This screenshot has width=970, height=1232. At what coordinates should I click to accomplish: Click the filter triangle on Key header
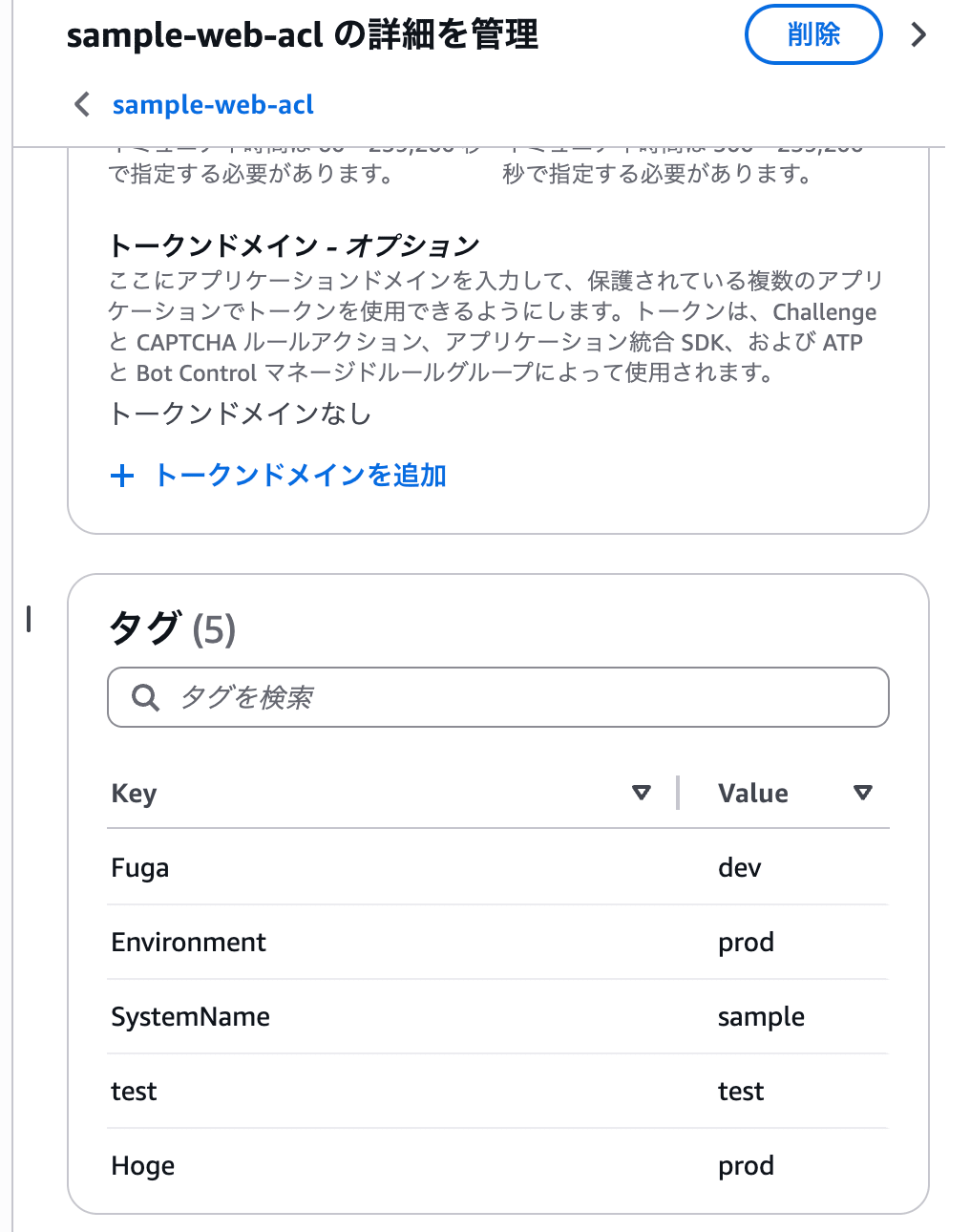click(642, 793)
